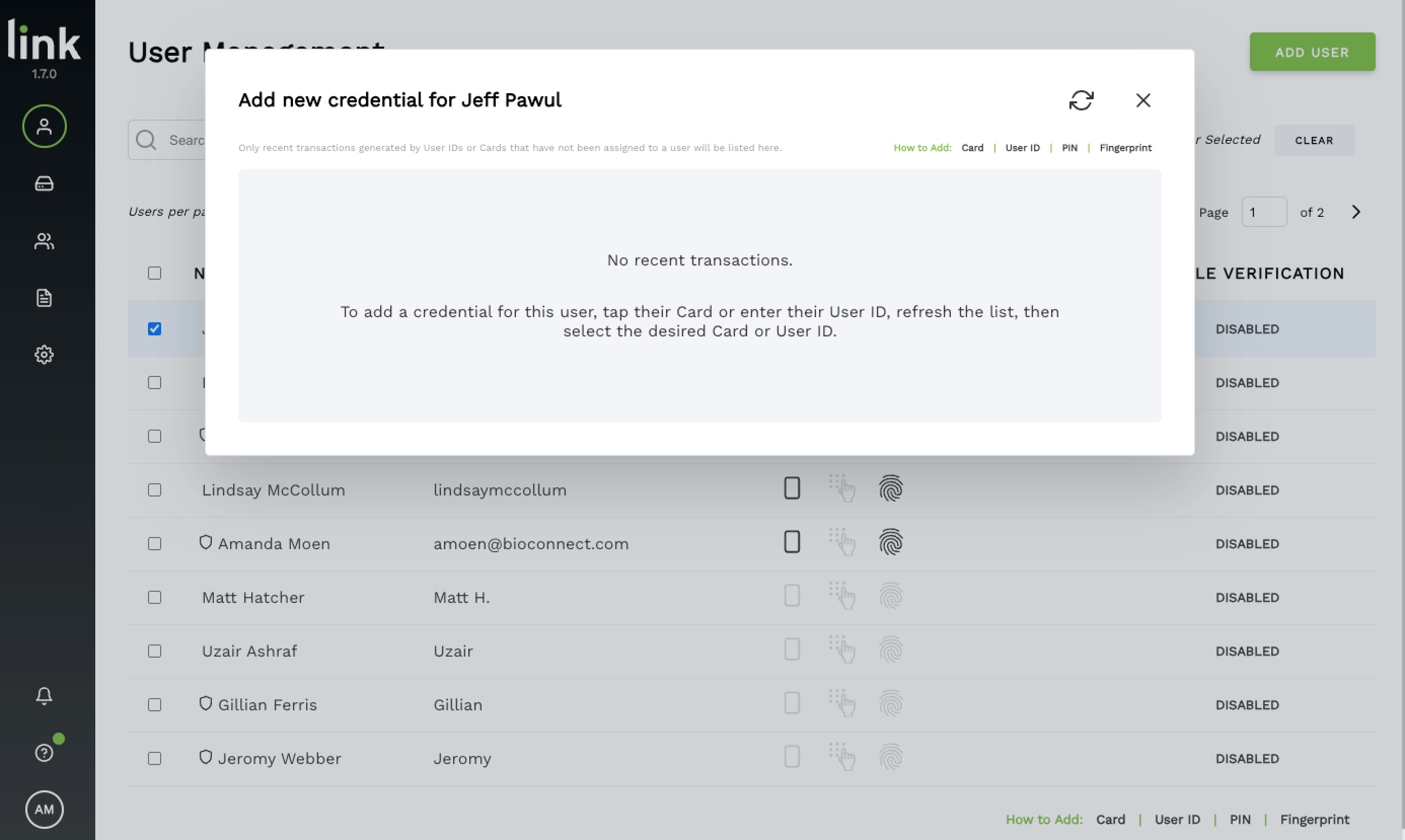Check the box for Jeromy Webber

(x=155, y=758)
